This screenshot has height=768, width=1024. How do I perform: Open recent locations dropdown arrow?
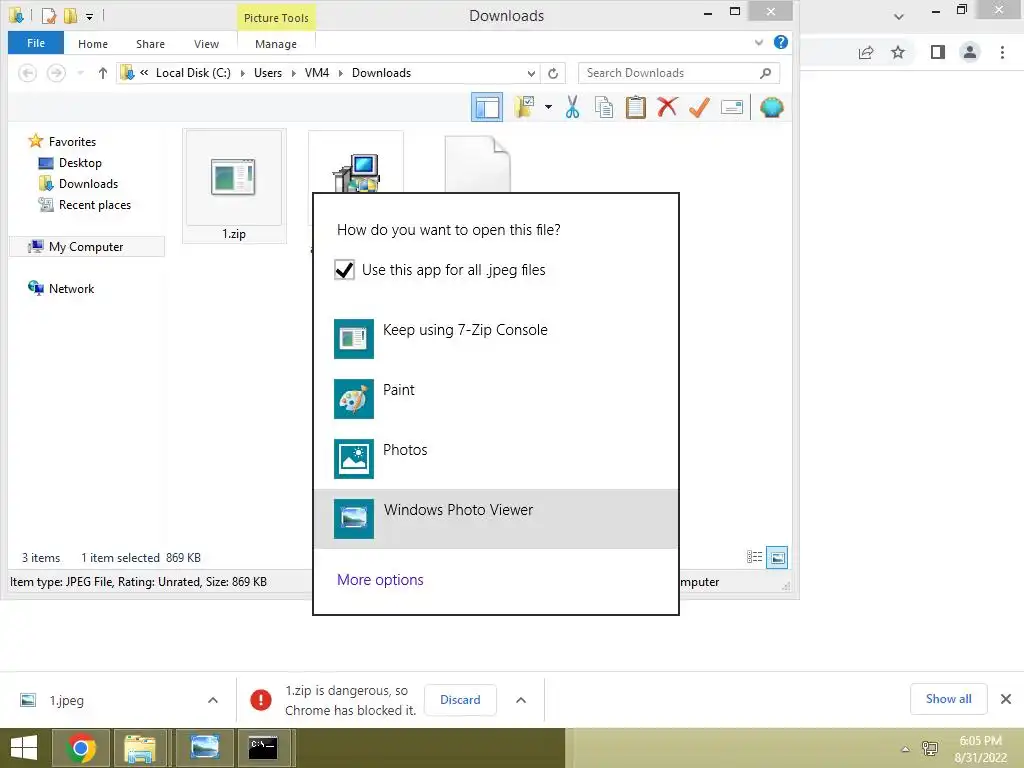click(x=80, y=73)
